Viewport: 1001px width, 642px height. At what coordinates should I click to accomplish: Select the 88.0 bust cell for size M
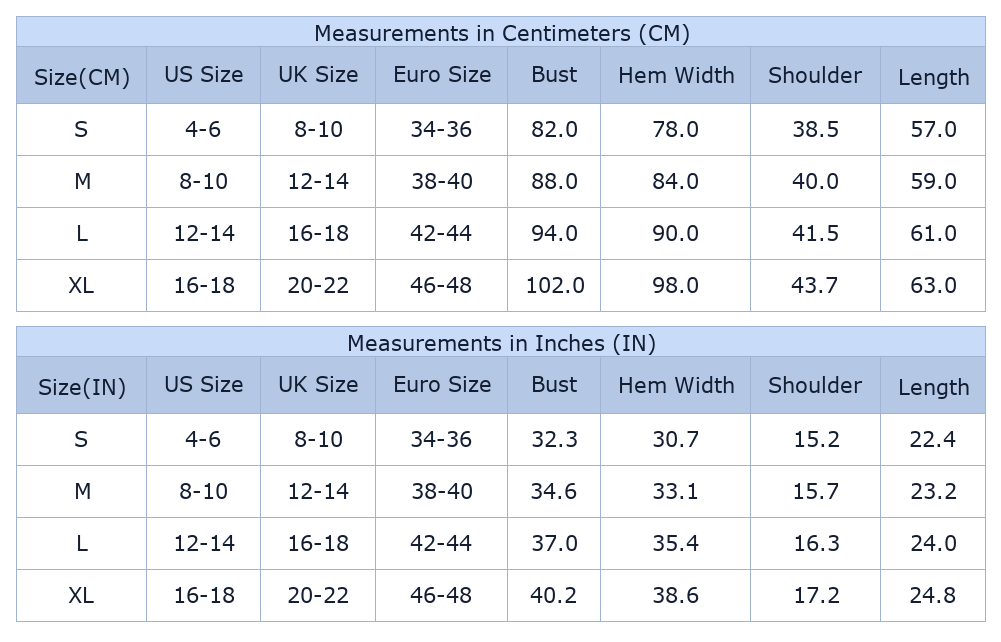554,181
